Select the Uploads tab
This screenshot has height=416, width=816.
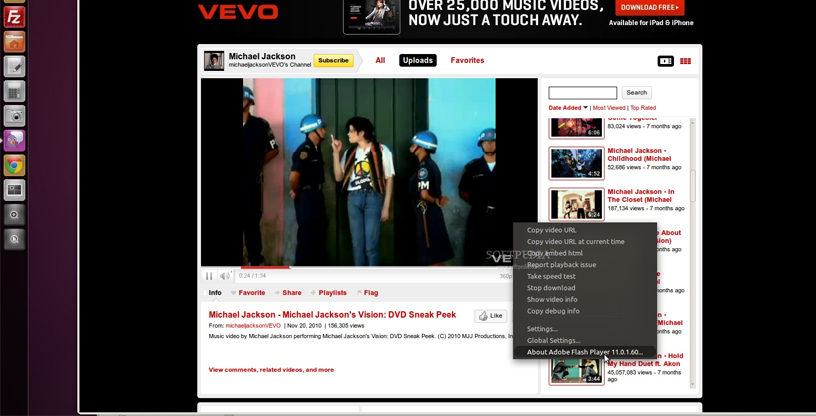418,60
